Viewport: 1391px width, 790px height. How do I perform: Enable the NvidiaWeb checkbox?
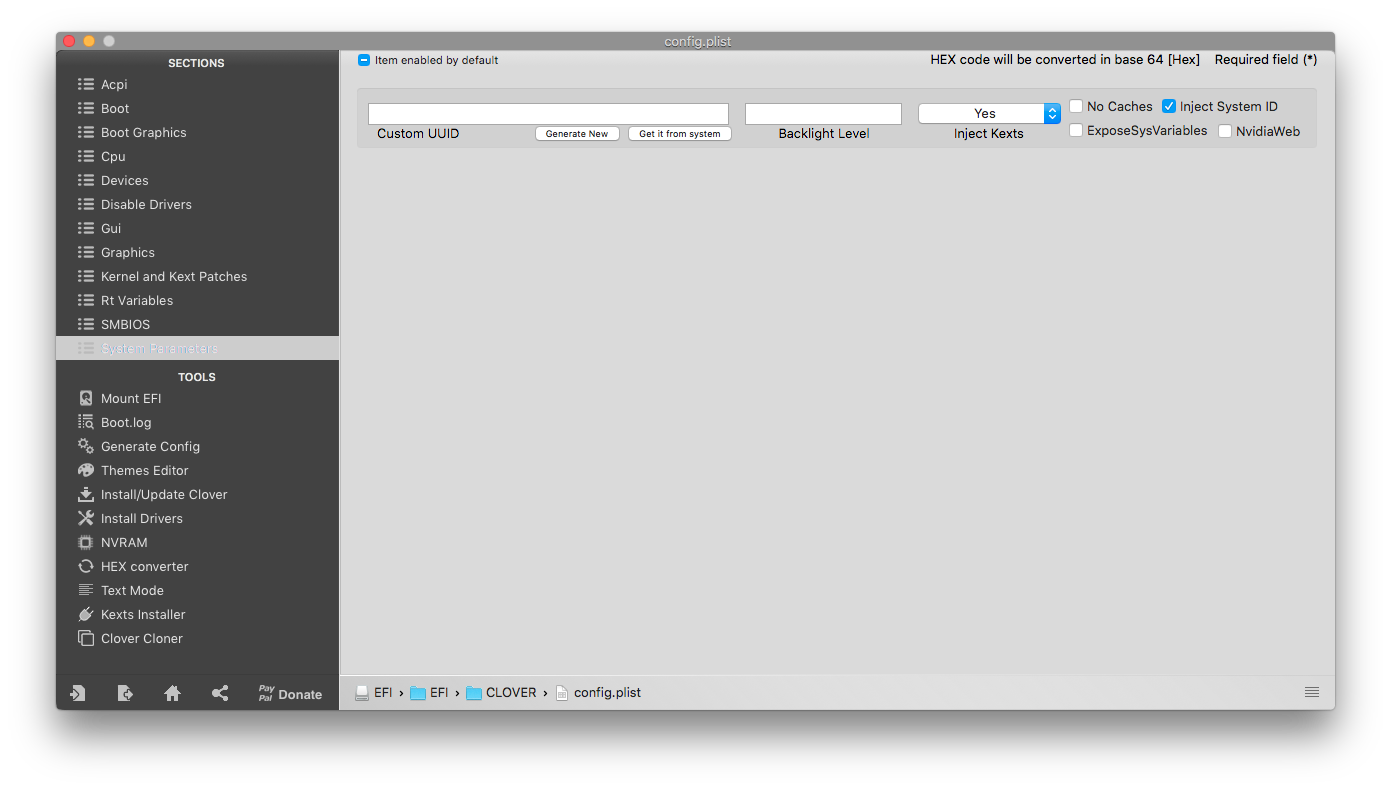[x=1225, y=130]
